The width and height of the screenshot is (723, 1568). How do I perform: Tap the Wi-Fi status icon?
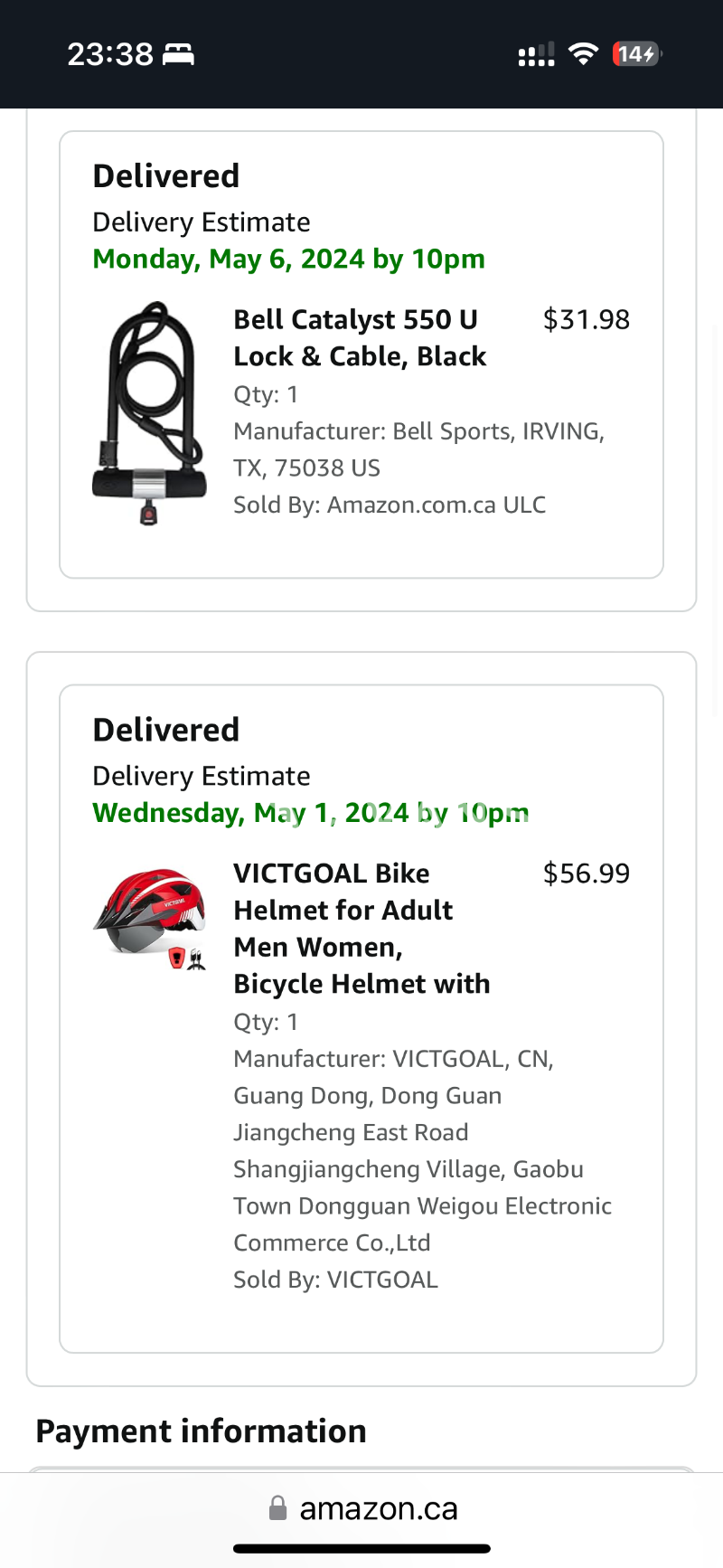tap(584, 54)
